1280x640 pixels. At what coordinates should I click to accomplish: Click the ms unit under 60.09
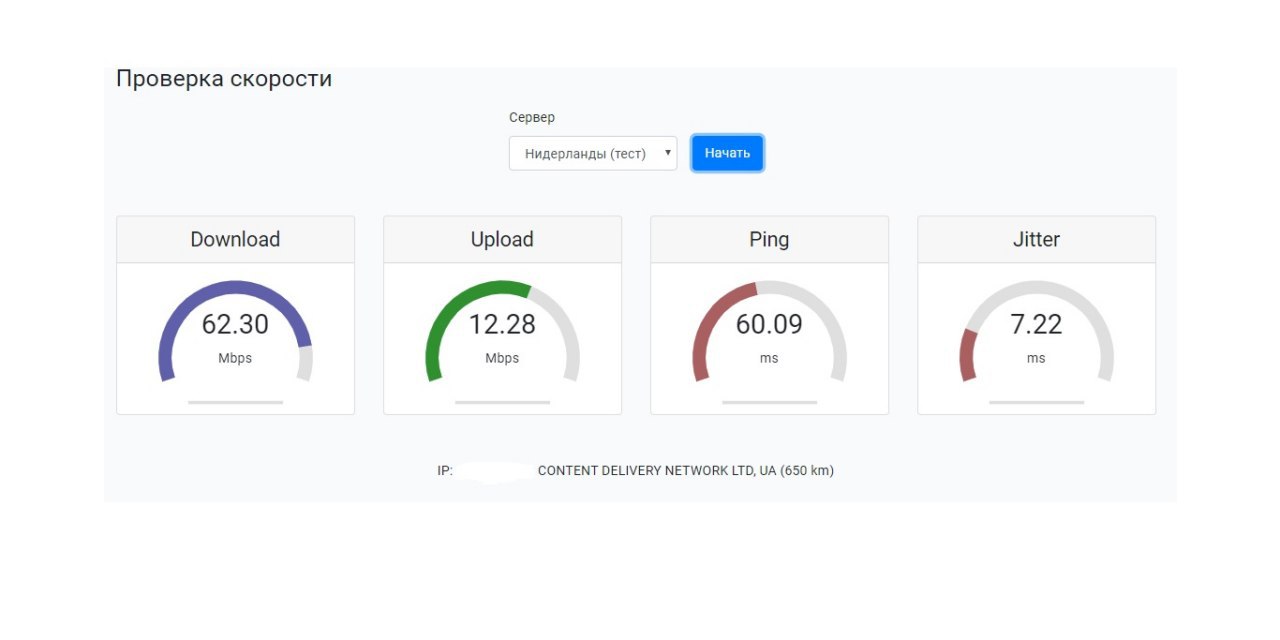[x=769, y=358]
